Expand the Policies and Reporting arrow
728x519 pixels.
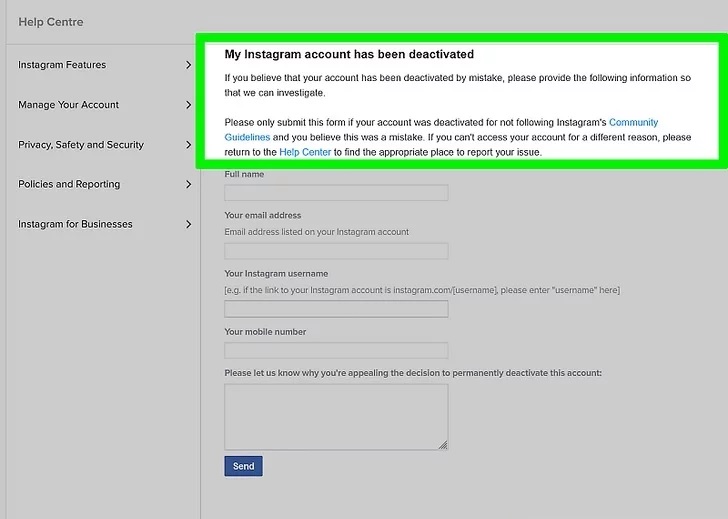[188, 184]
